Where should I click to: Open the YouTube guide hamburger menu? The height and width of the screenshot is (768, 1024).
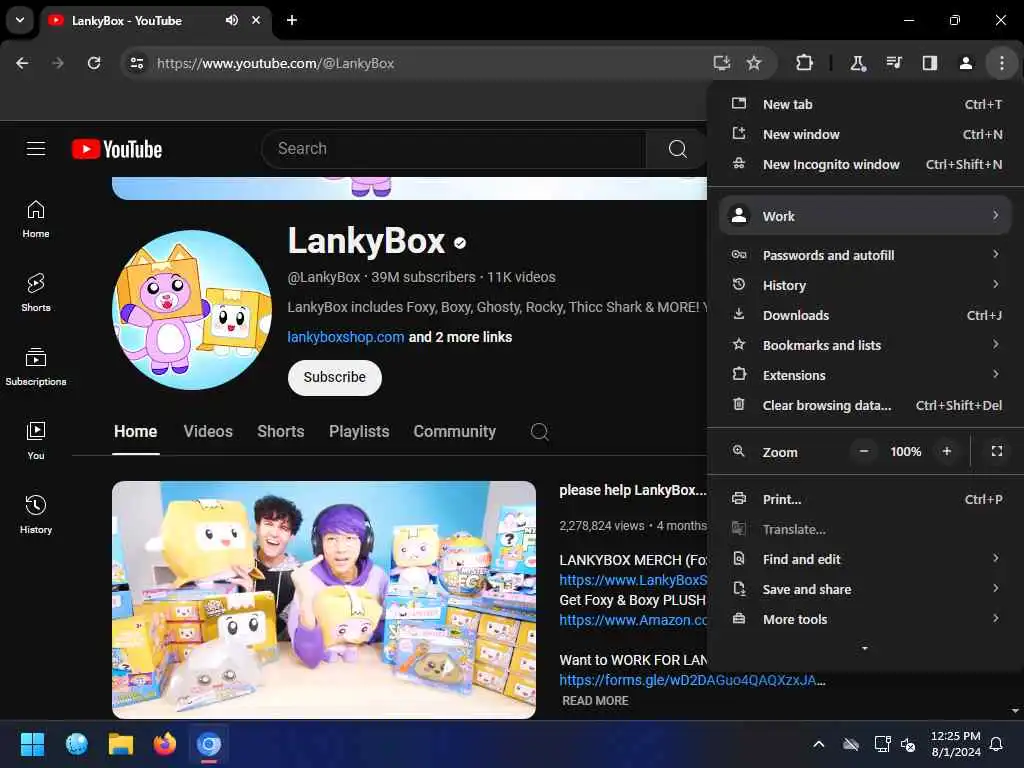point(36,149)
